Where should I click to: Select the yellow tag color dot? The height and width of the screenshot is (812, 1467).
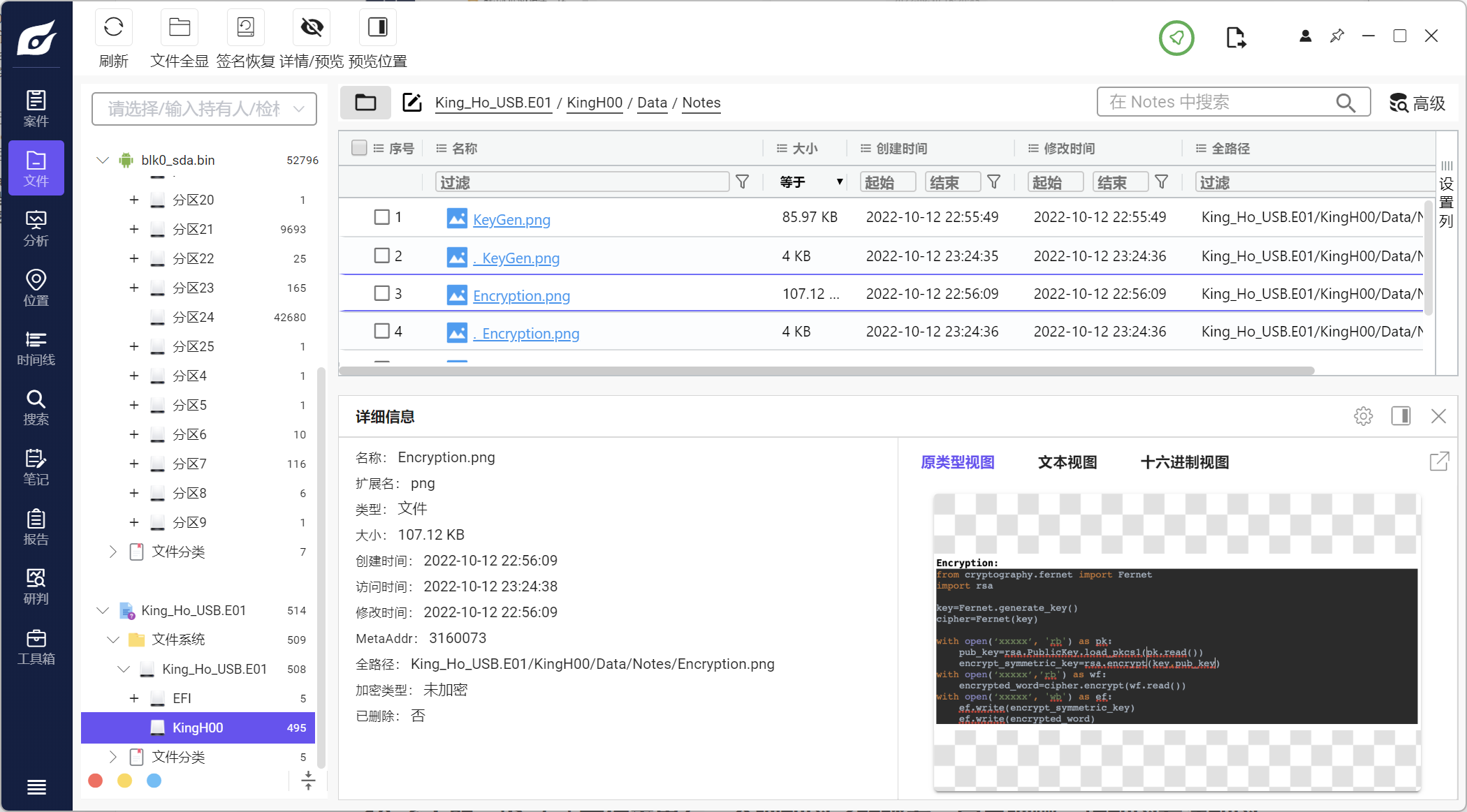coord(125,781)
